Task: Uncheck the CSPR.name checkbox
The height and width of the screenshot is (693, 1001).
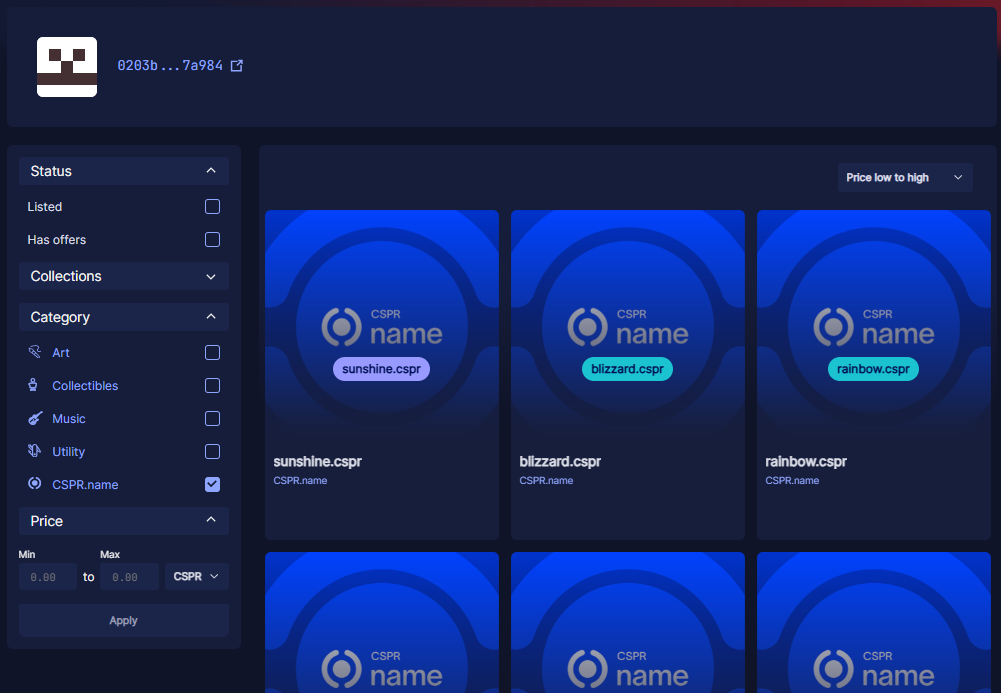Action: (213, 484)
